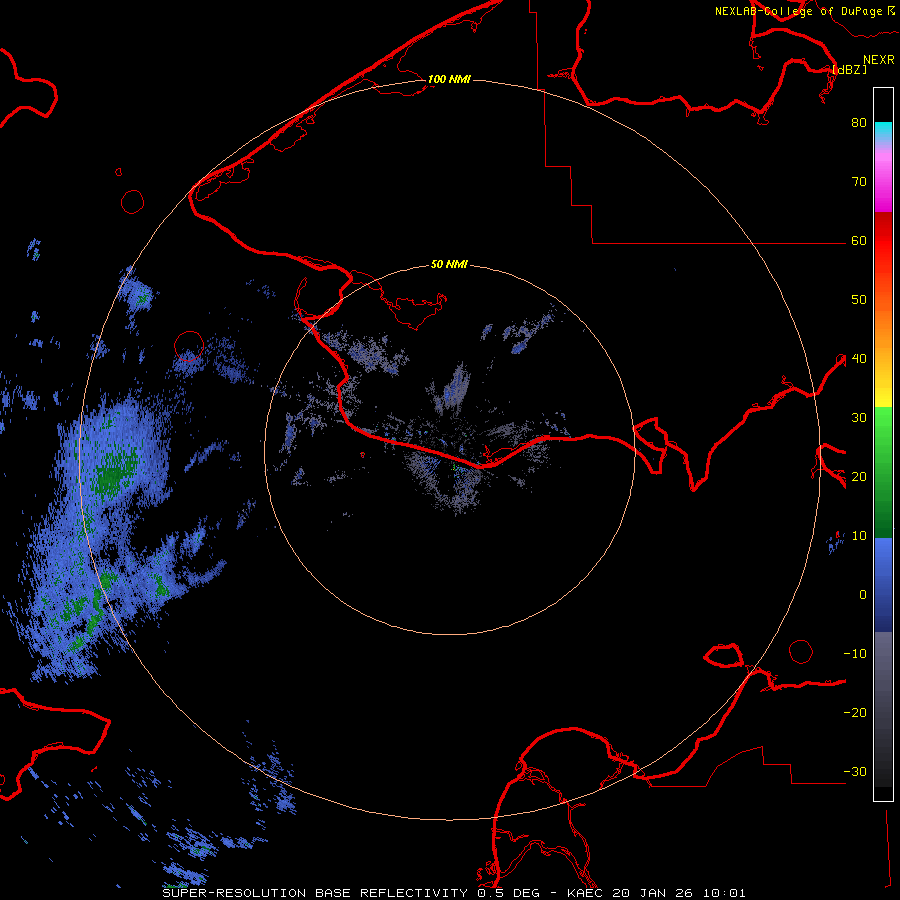Screen dimensions: 900x900
Task: Click the KAEC station identifier in the caption
Action: 586,893
